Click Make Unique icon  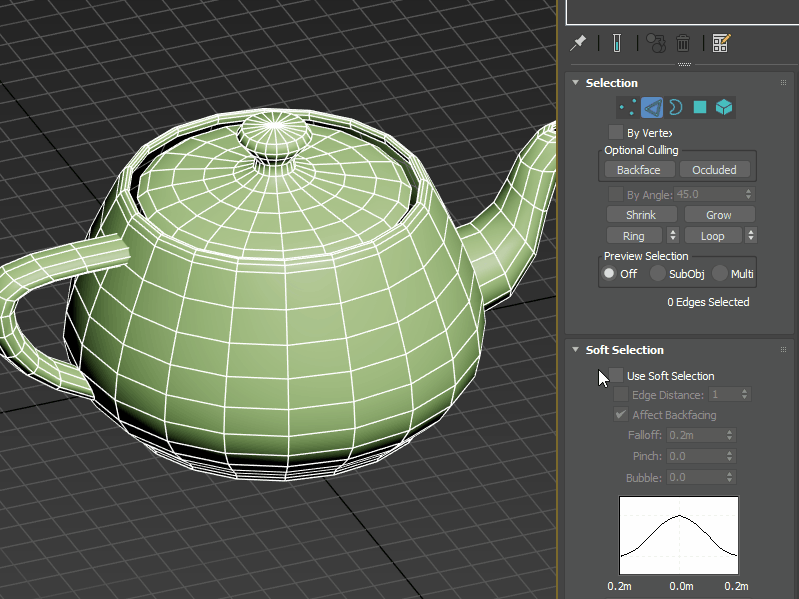point(656,43)
